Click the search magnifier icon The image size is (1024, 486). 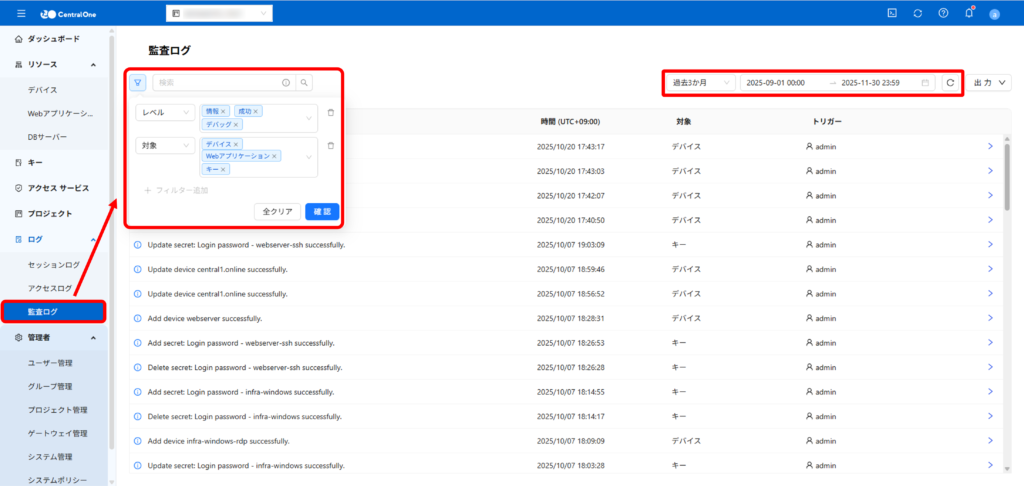304,83
